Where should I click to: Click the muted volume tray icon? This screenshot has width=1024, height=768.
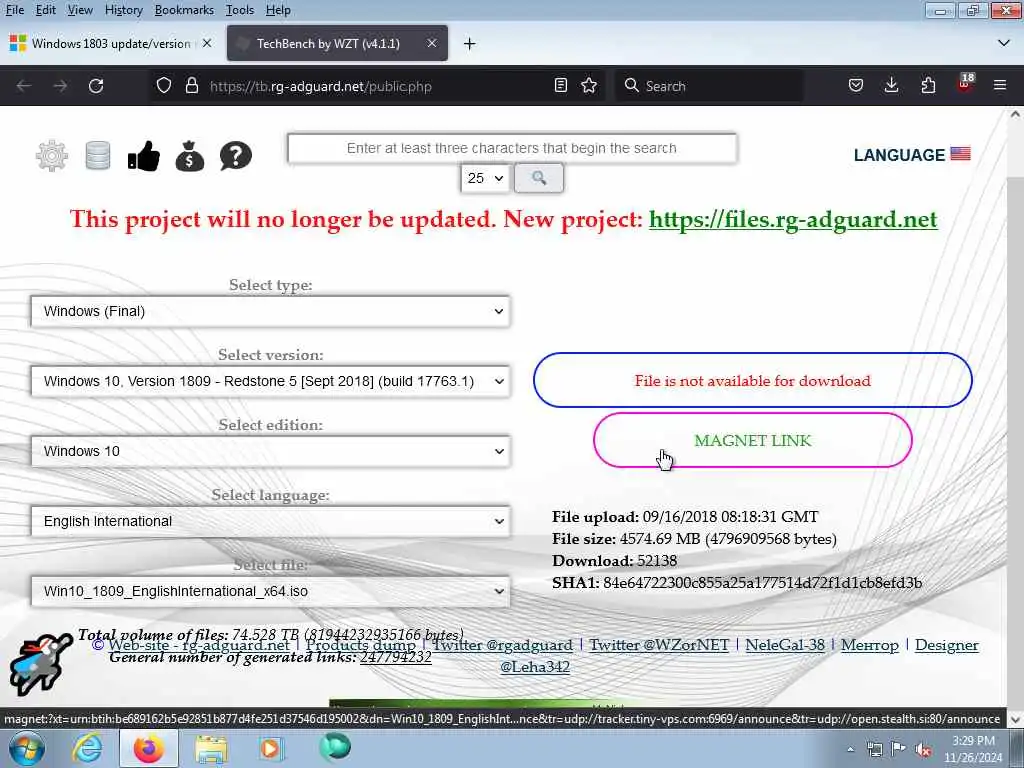point(923,749)
